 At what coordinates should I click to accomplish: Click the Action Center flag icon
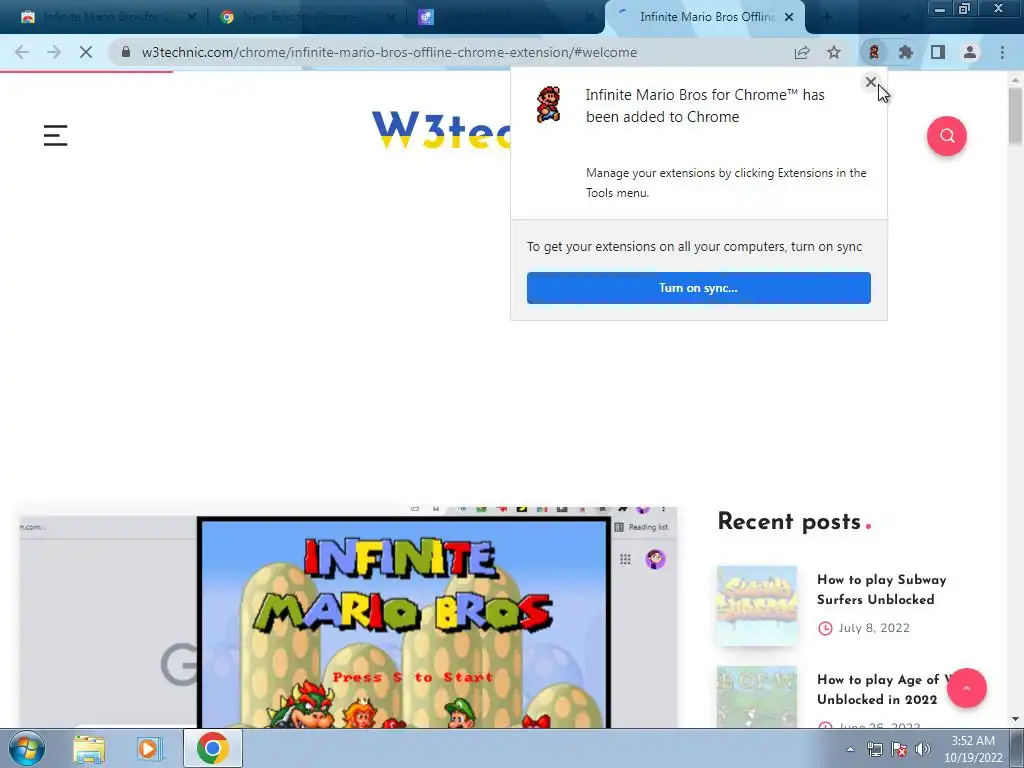pyautogui.click(x=899, y=749)
